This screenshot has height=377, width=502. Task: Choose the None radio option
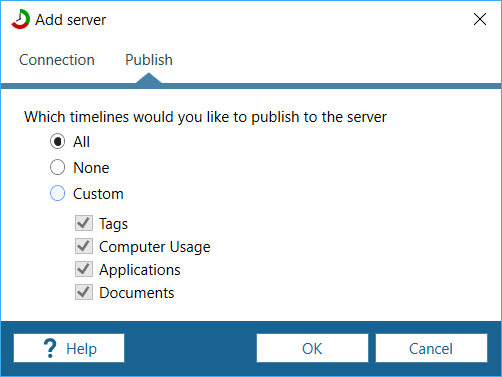pyautogui.click(x=57, y=167)
